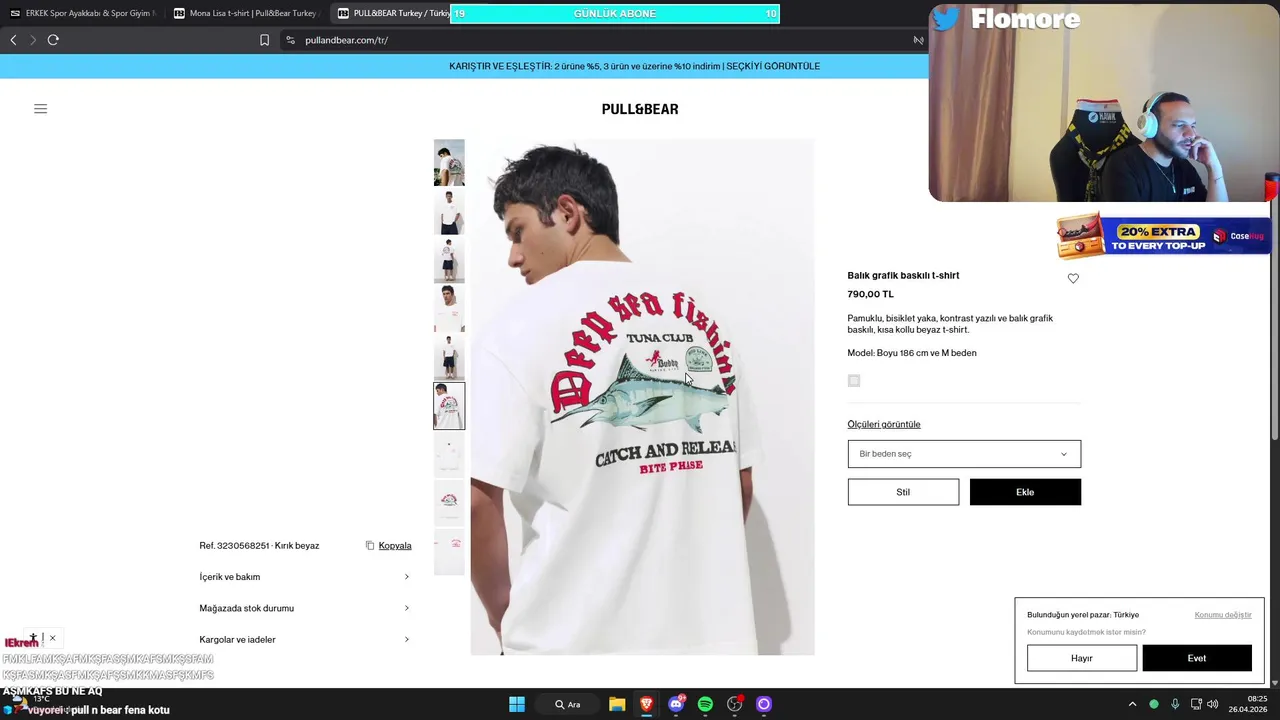The height and width of the screenshot is (720, 1280).
Task: Select the 'PULL&BEAR Turkey' browser tab
Action: click(390, 13)
